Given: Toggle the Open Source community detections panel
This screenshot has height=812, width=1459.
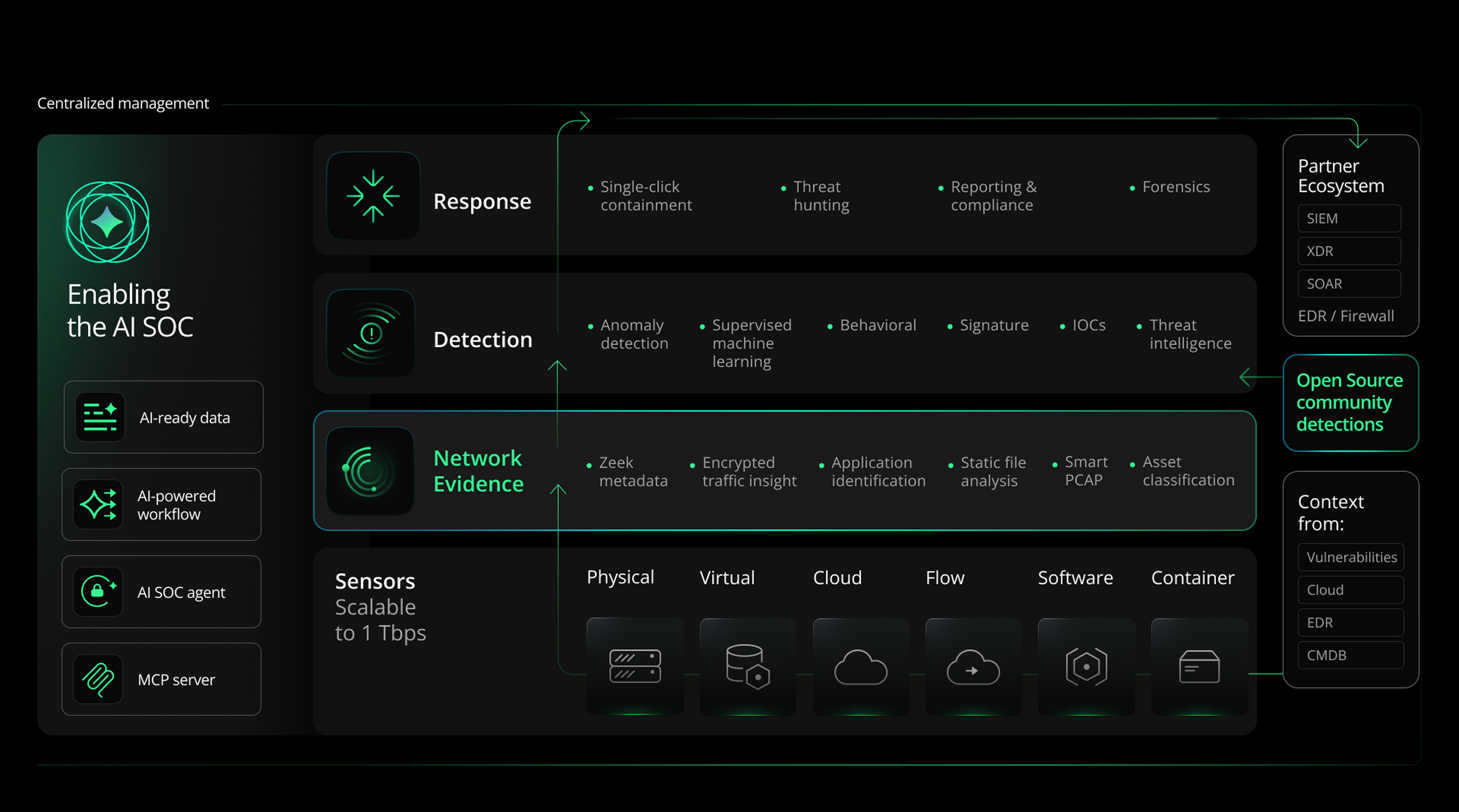Looking at the screenshot, I should [1350, 402].
